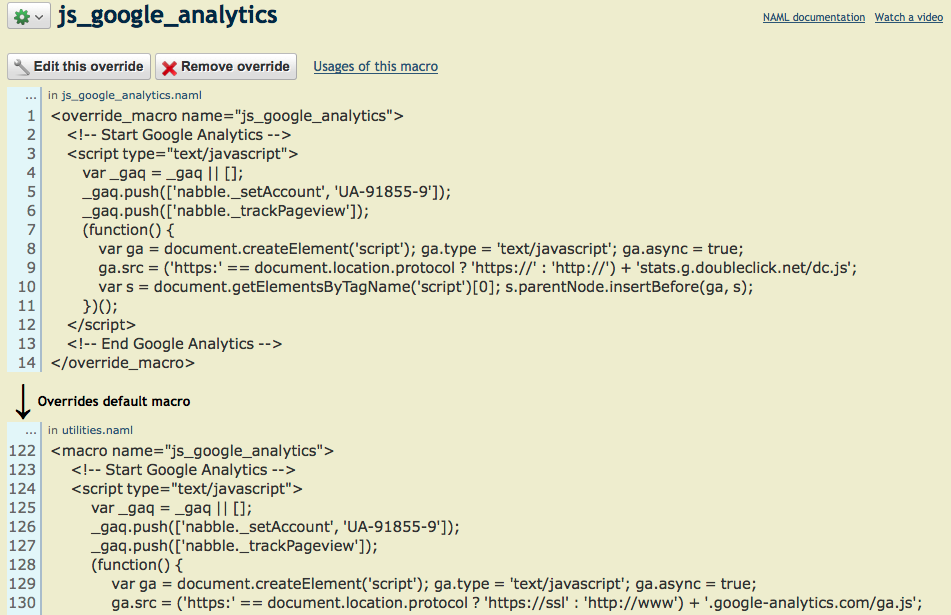This screenshot has width=951, height=615.
Task: Click the js_google_analytics page title
Action: point(168,16)
